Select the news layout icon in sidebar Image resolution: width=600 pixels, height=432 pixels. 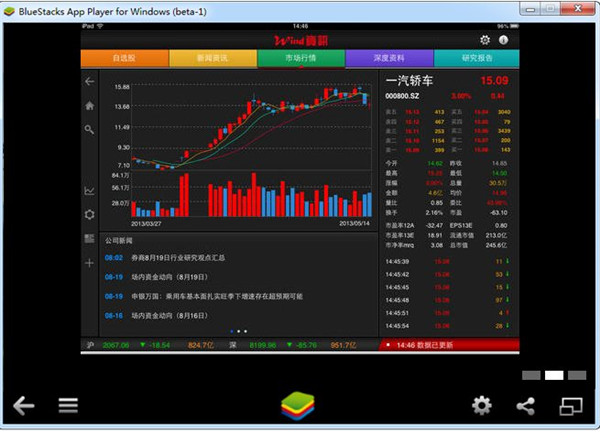(x=89, y=238)
